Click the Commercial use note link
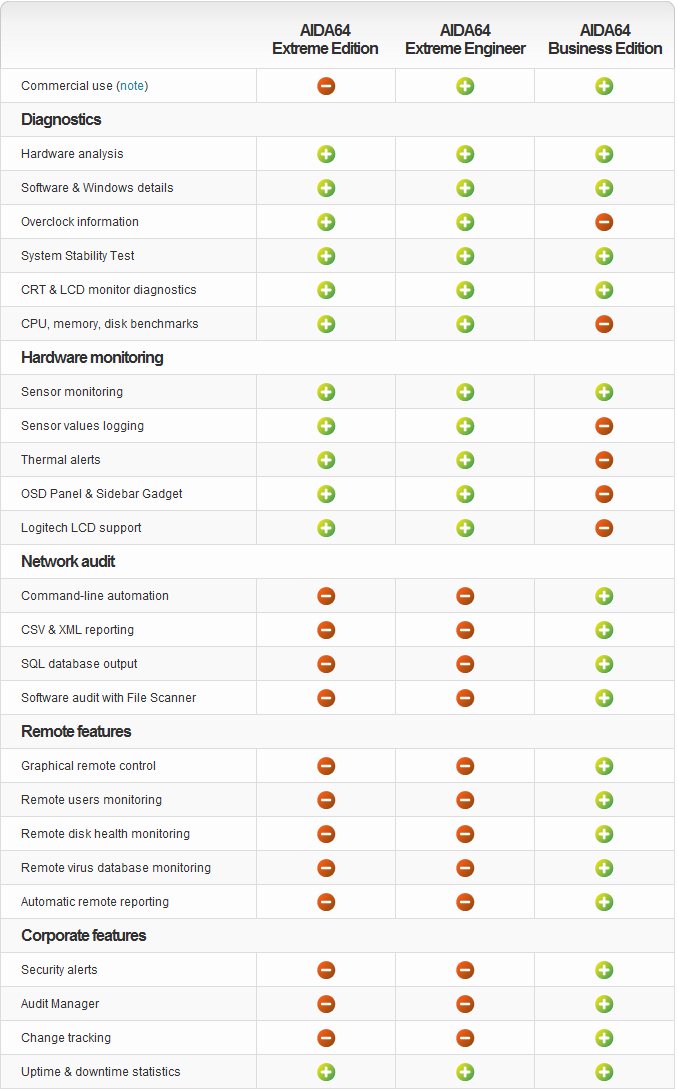 (132, 86)
